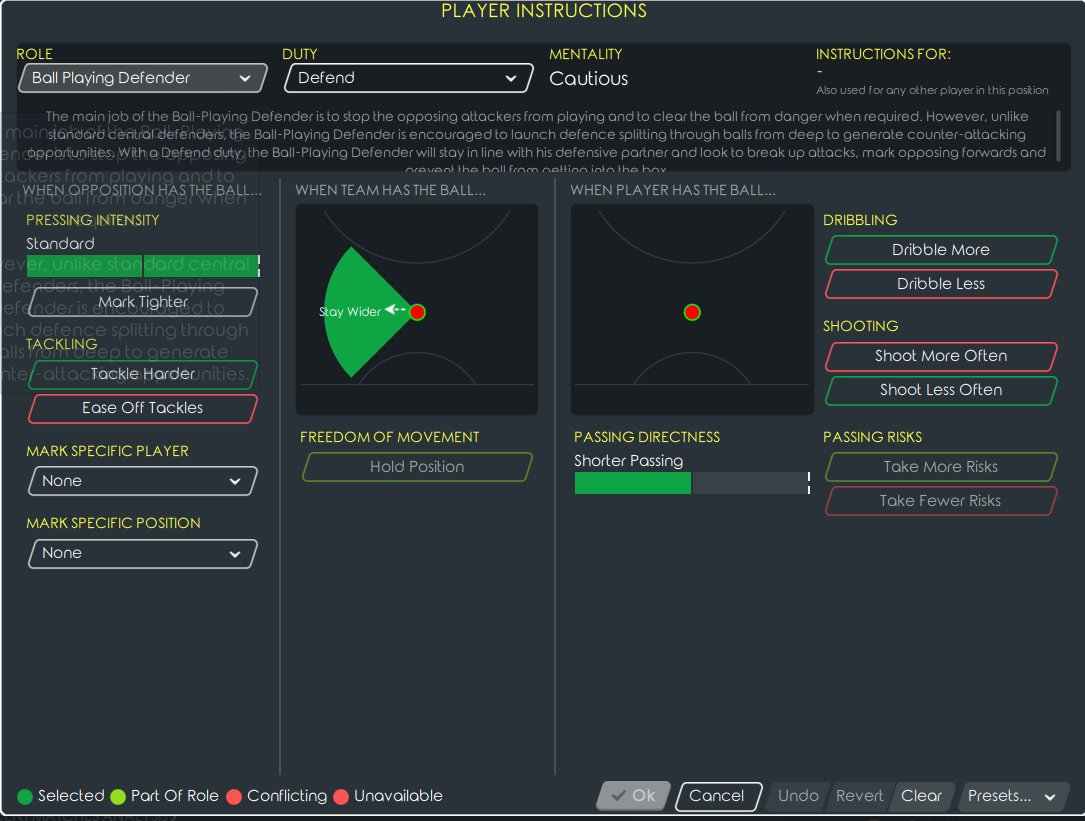Viewport: 1085px width, 821px height.
Task: Open the Duty dropdown set to Defend
Action: point(408,78)
